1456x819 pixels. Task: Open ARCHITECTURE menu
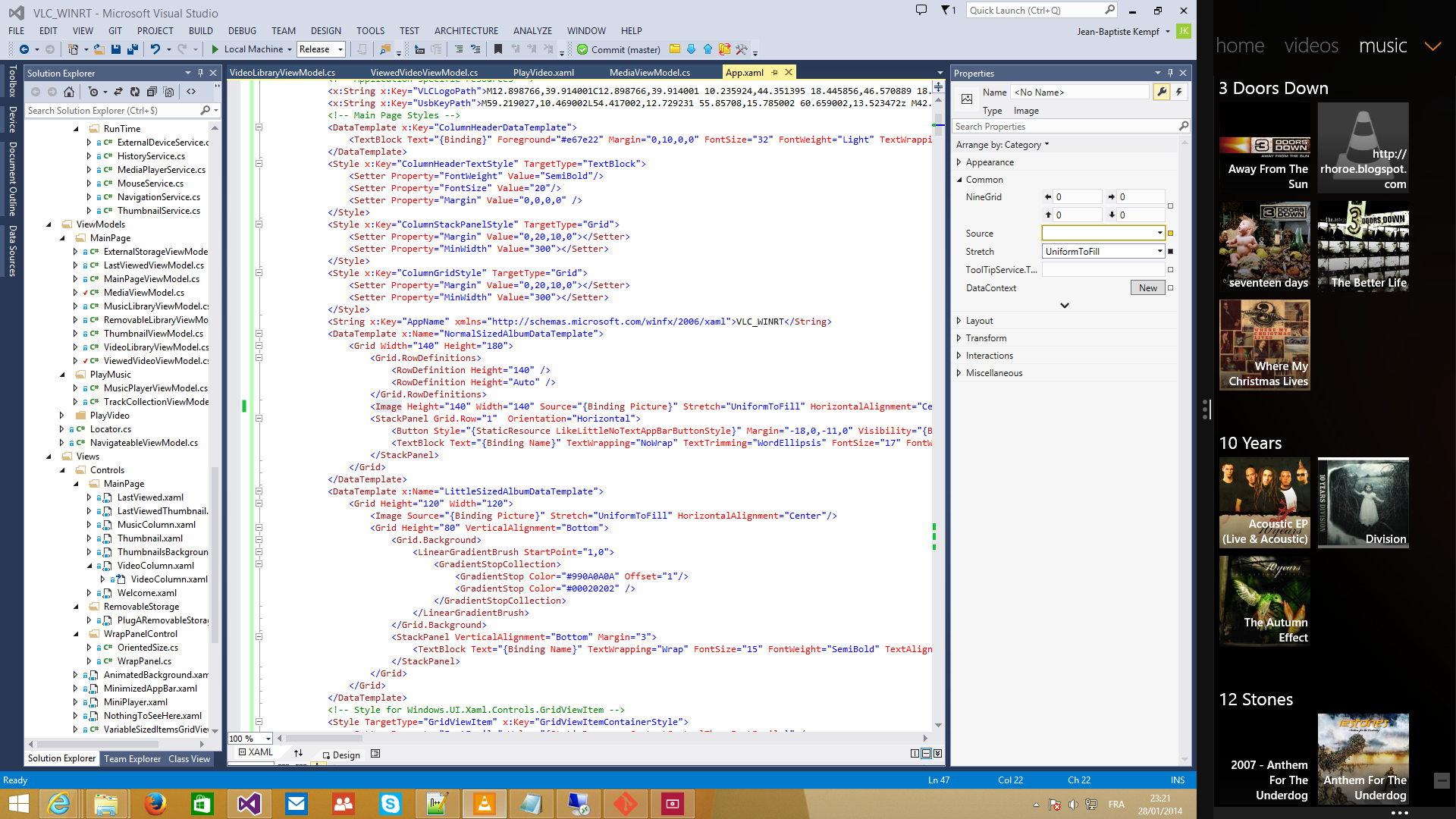tap(466, 31)
